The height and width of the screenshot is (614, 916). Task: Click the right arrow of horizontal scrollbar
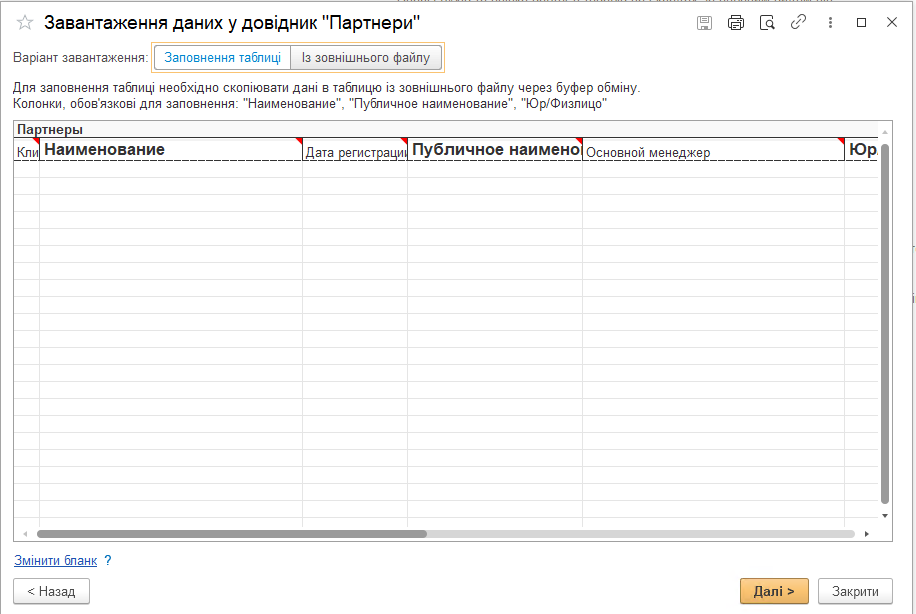click(867, 534)
